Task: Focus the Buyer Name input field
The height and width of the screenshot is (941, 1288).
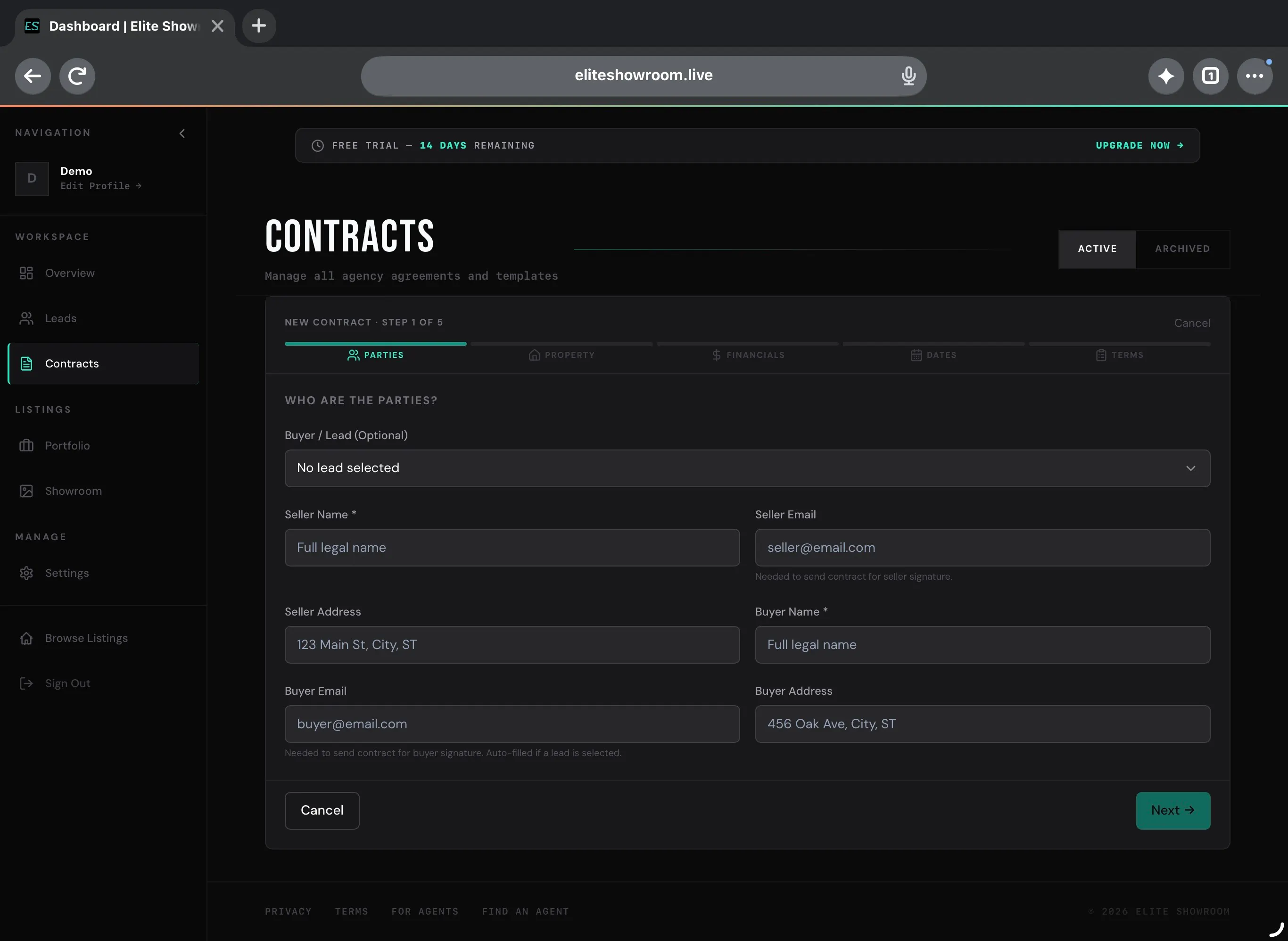Action: click(x=982, y=645)
